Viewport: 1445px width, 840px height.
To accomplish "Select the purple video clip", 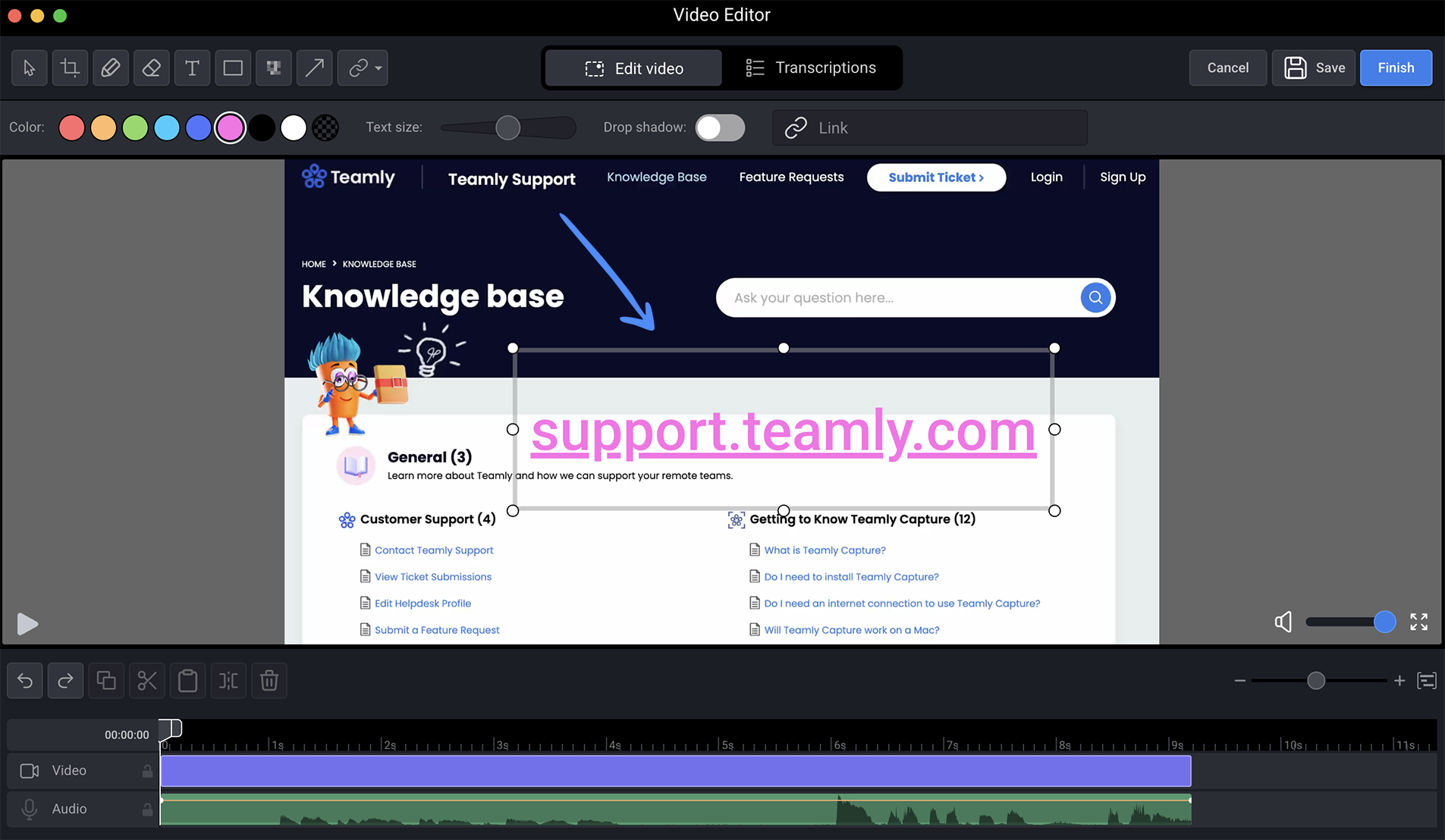I will (x=676, y=771).
